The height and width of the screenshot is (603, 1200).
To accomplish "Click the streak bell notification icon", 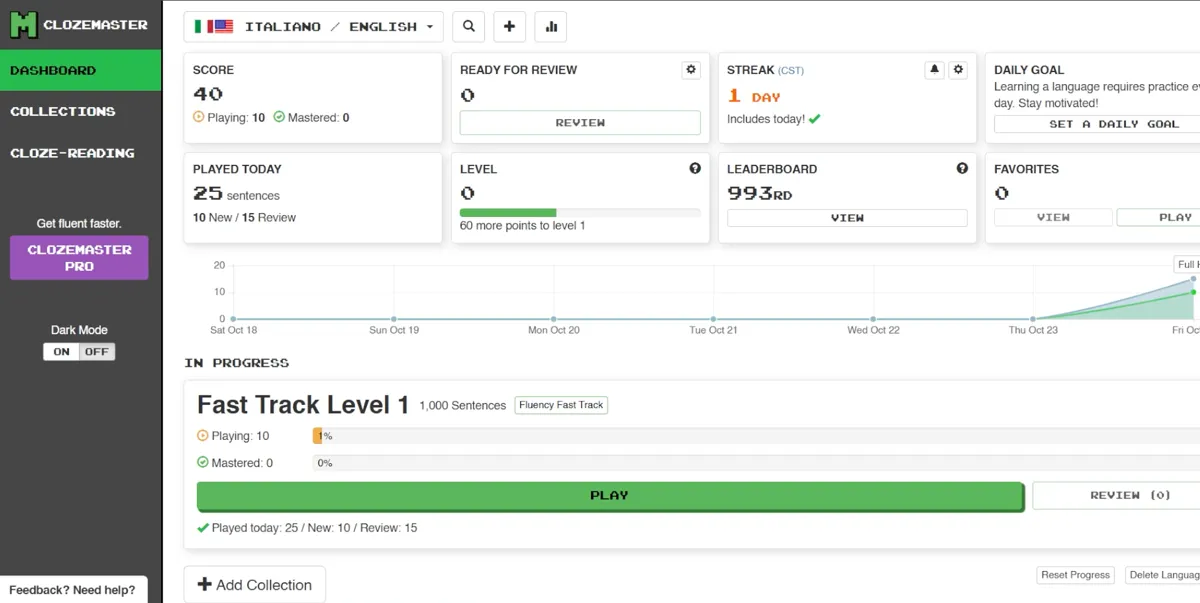I will pos(934,70).
